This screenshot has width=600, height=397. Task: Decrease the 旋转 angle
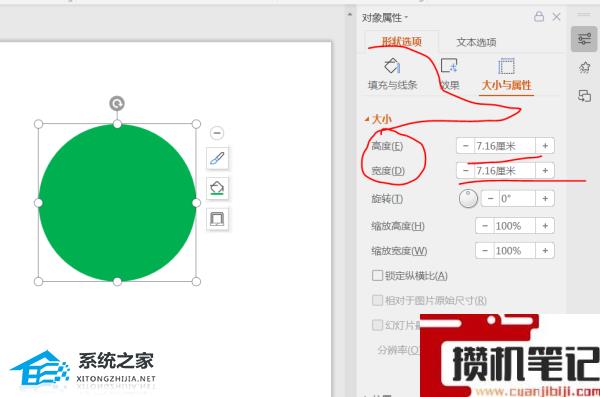coord(490,199)
